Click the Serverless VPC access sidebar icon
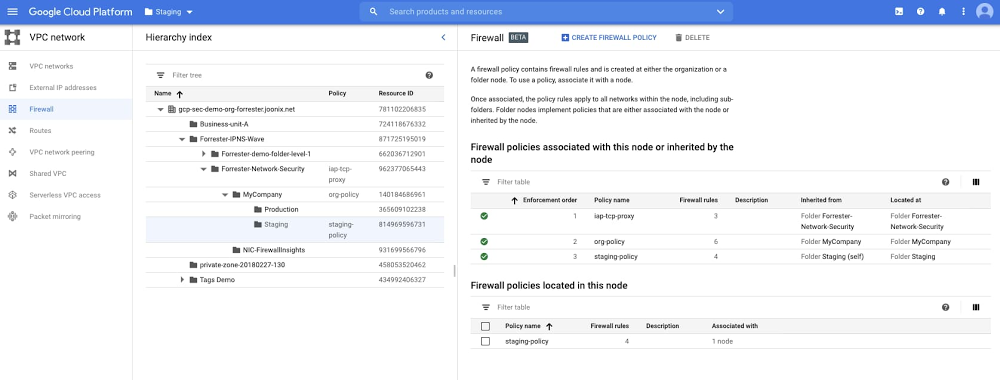The image size is (1000, 380). tap(12, 195)
